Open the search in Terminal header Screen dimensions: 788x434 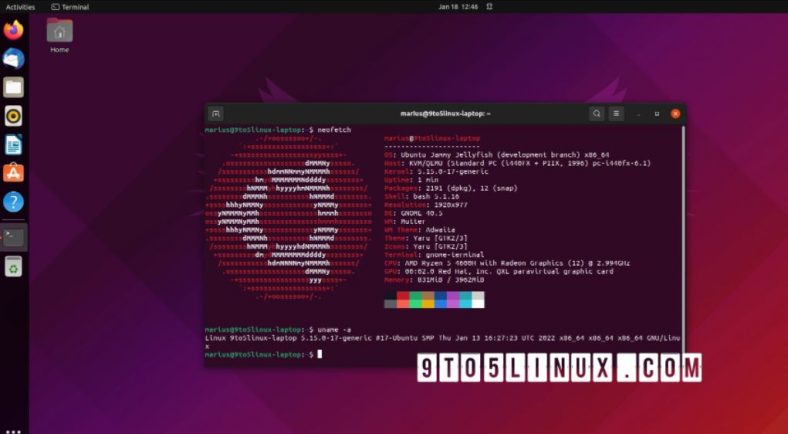point(597,114)
